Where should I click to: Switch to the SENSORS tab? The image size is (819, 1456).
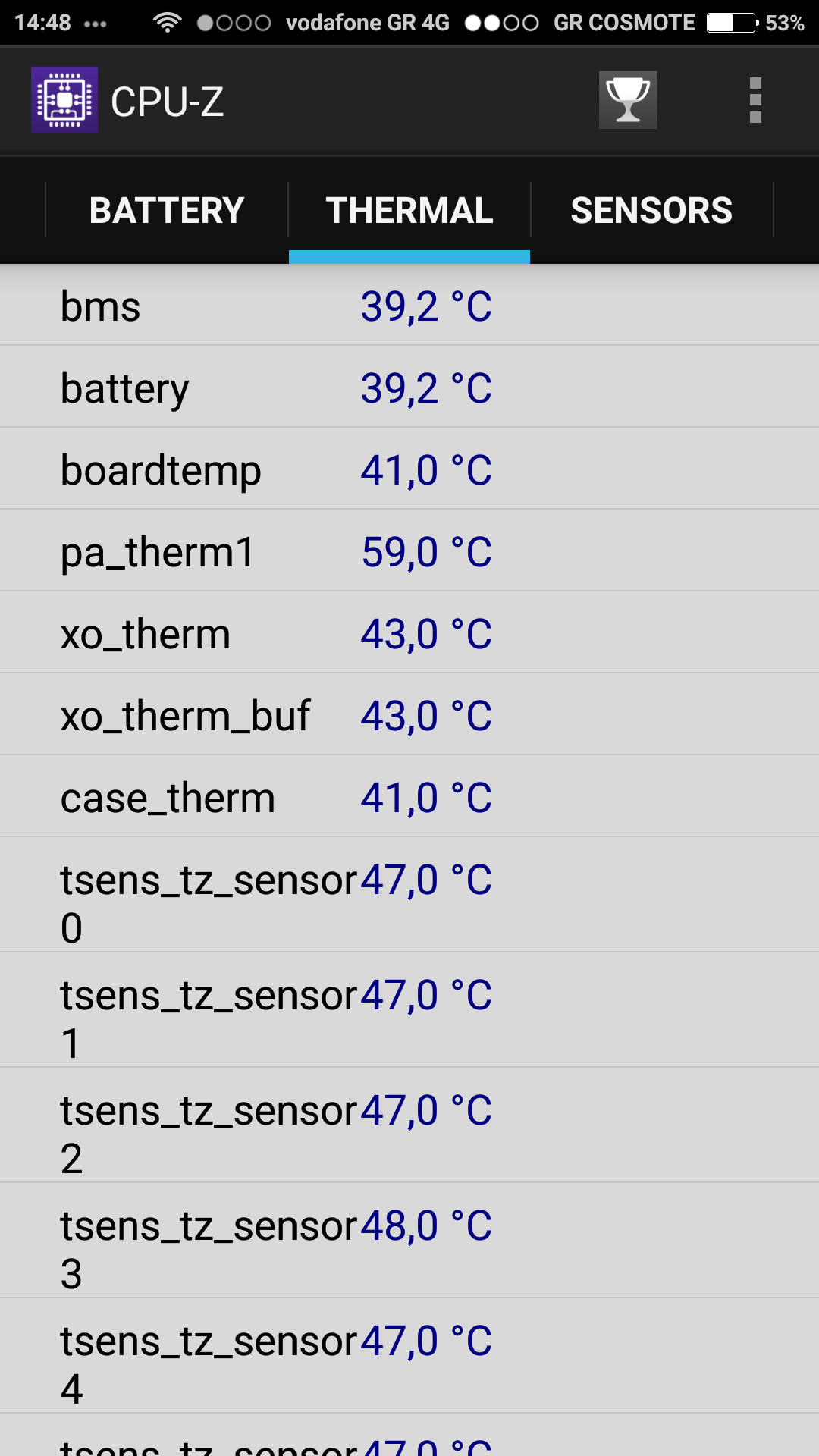tap(651, 210)
